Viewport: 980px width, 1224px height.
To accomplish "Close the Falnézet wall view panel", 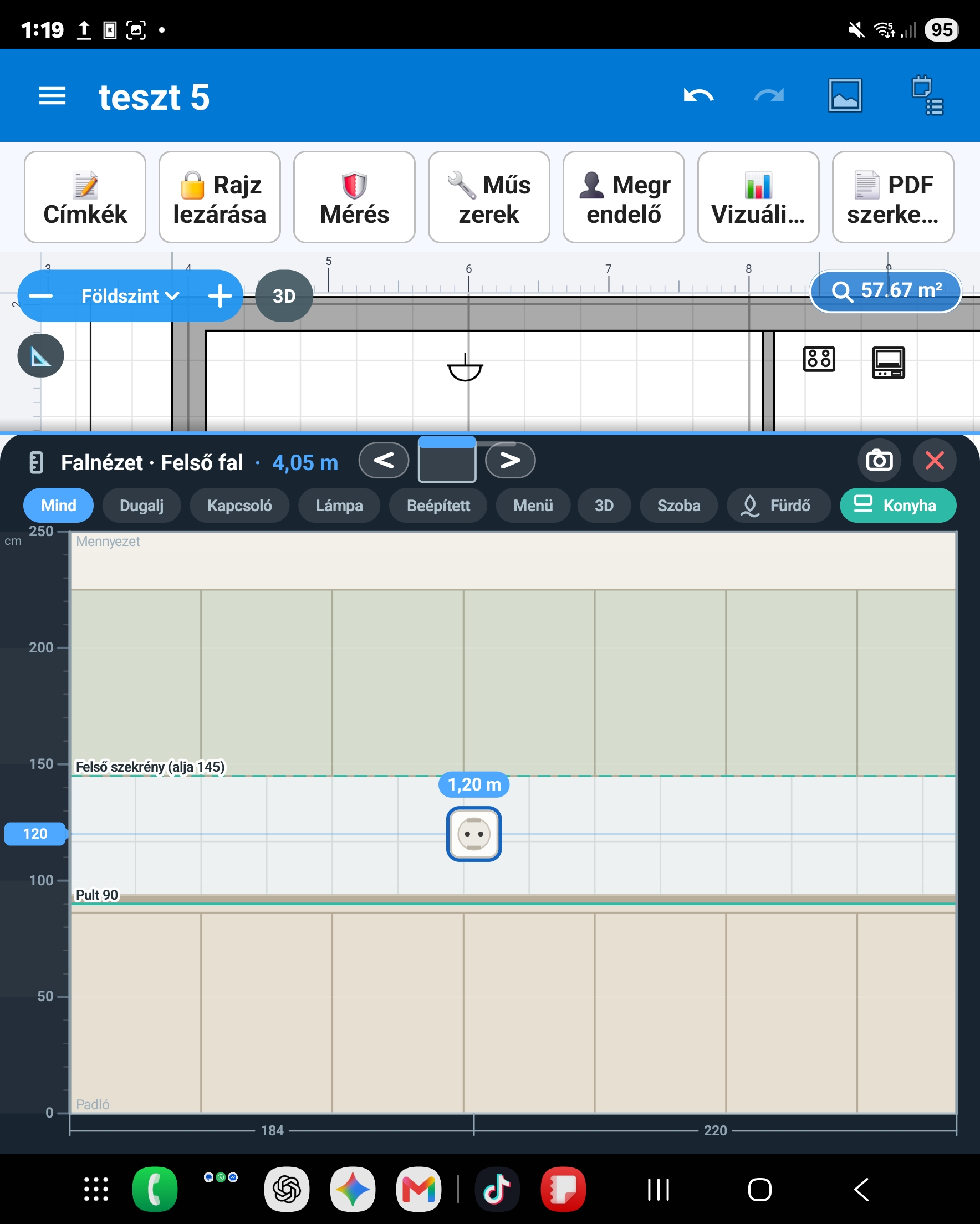I will coord(935,460).
